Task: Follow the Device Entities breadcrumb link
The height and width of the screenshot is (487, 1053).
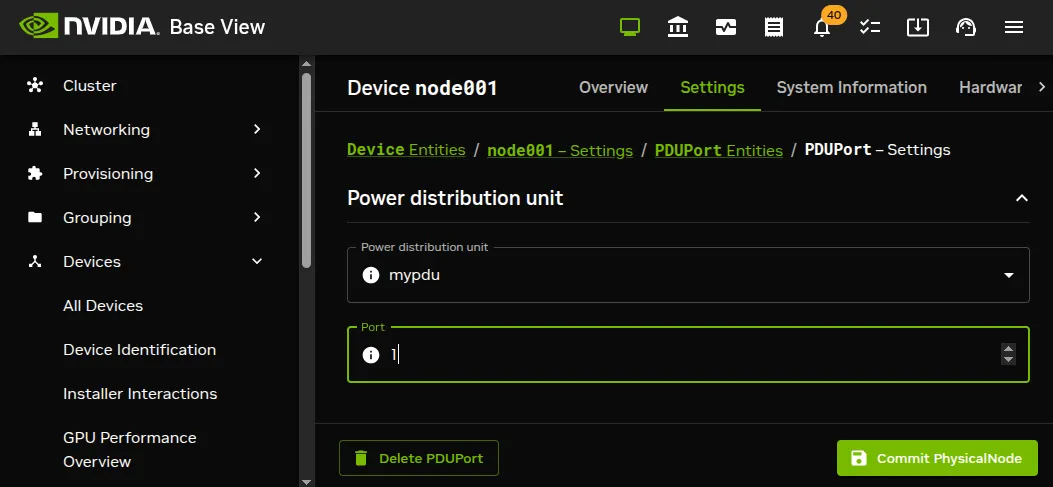Action: 406,150
